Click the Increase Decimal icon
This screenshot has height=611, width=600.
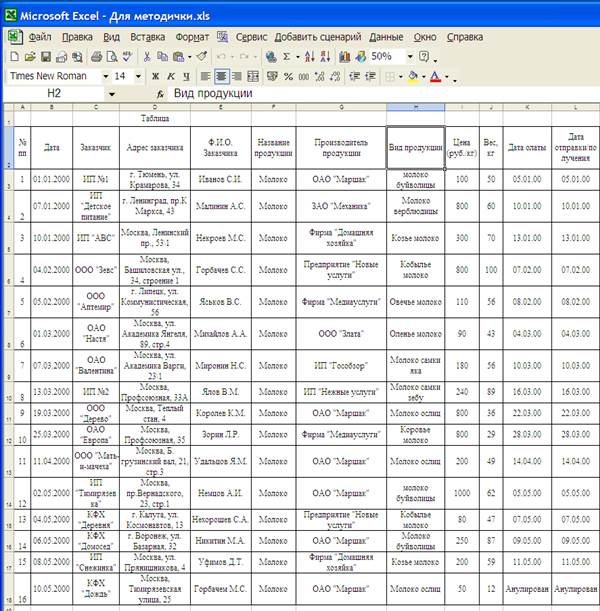(319, 76)
